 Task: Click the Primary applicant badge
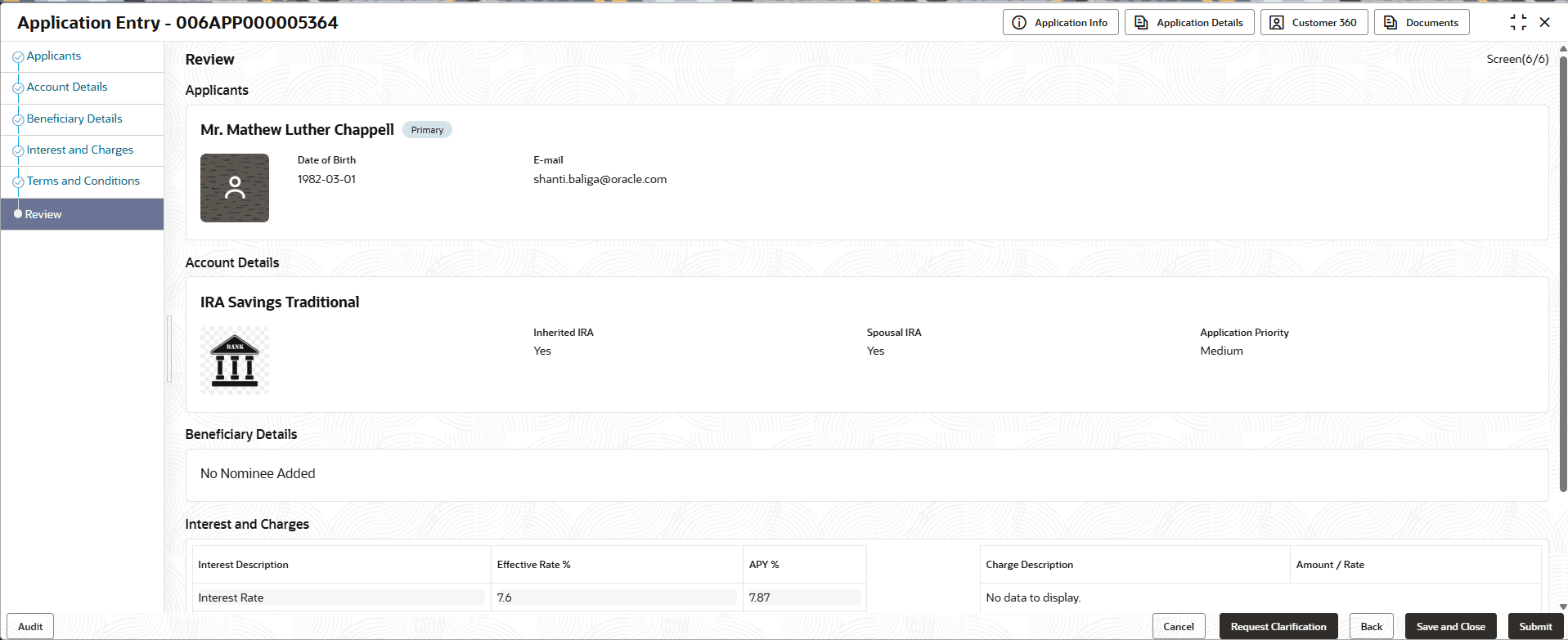tap(427, 130)
